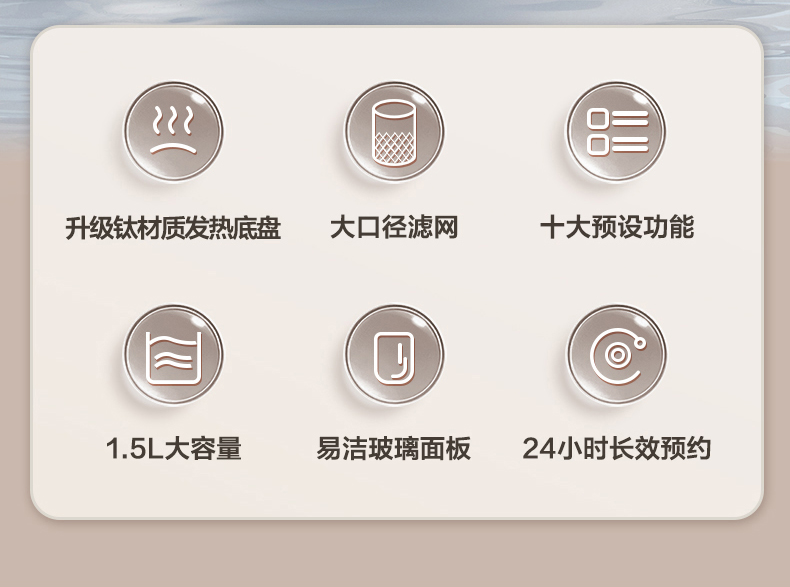Select the easy-clean glass panel icon
The image size is (790, 587).
click(x=394, y=354)
